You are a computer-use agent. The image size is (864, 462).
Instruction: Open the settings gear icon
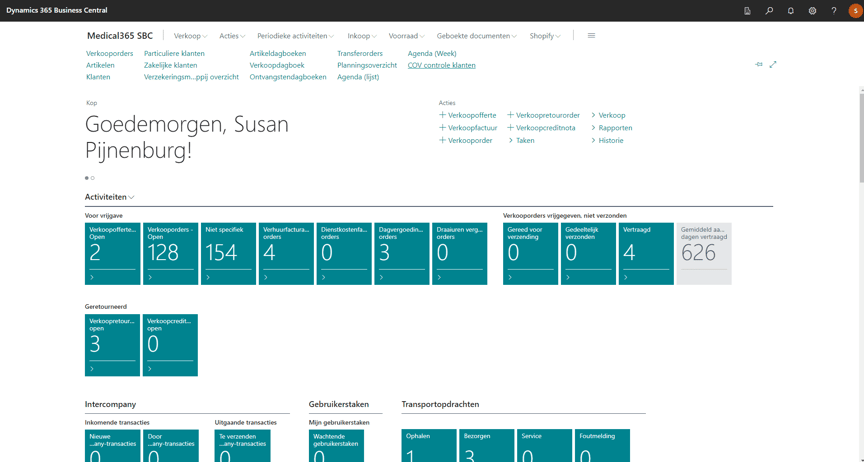pyautogui.click(x=812, y=10)
